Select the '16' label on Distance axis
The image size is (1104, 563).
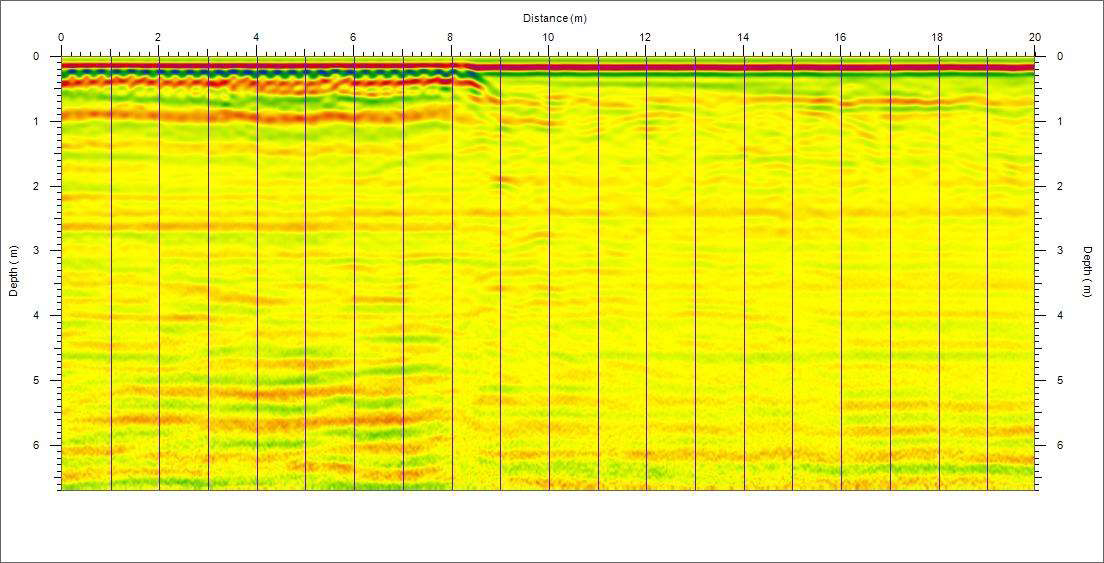(x=840, y=37)
